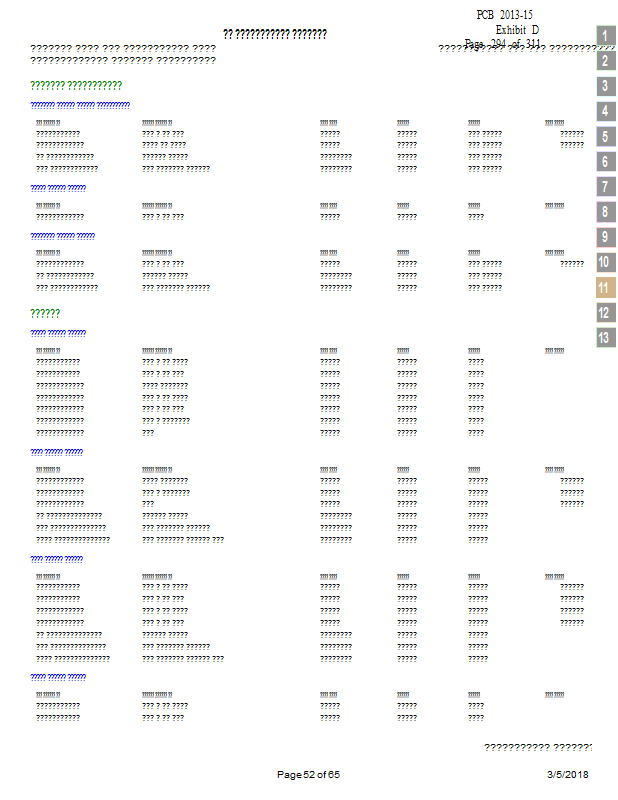Click the 'Exhibit D' header label
This screenshot has height=800, width=618.
pos(517,30)
